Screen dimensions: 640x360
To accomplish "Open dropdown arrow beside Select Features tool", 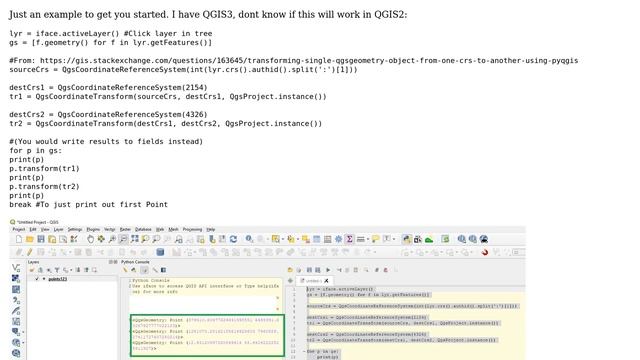I will pos(283,239).
